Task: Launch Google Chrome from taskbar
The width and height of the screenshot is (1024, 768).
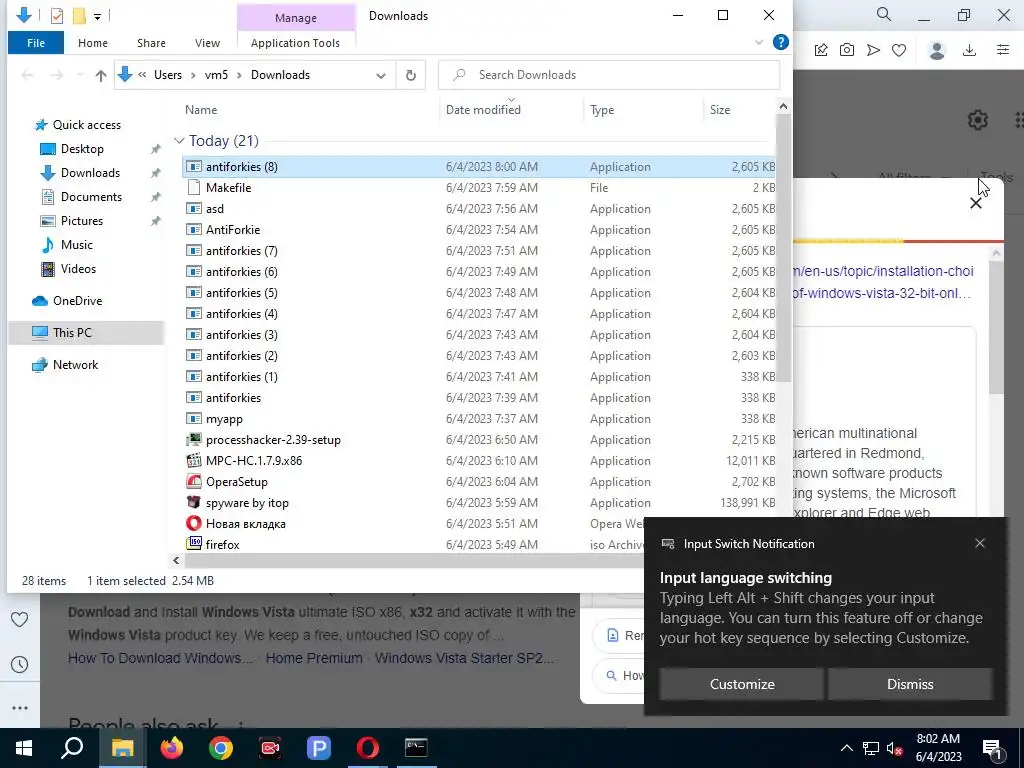Action: point(221,748)
